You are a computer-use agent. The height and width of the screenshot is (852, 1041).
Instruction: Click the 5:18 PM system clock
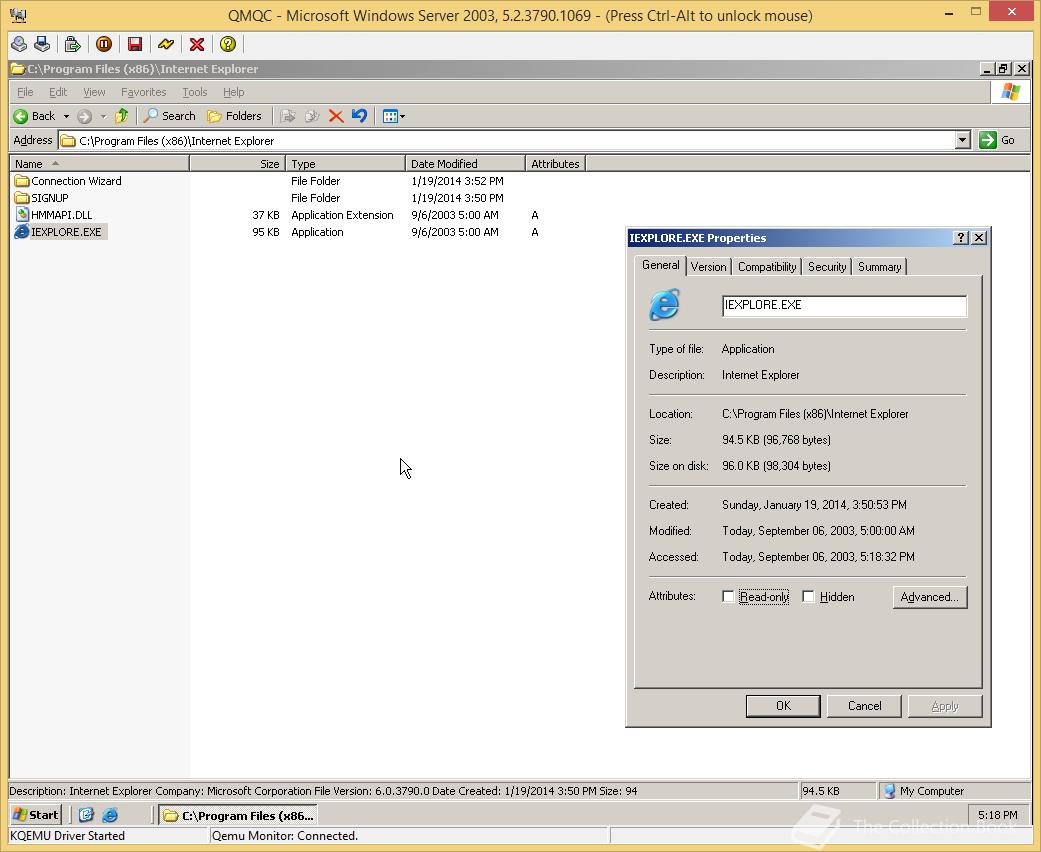[998, 815]
